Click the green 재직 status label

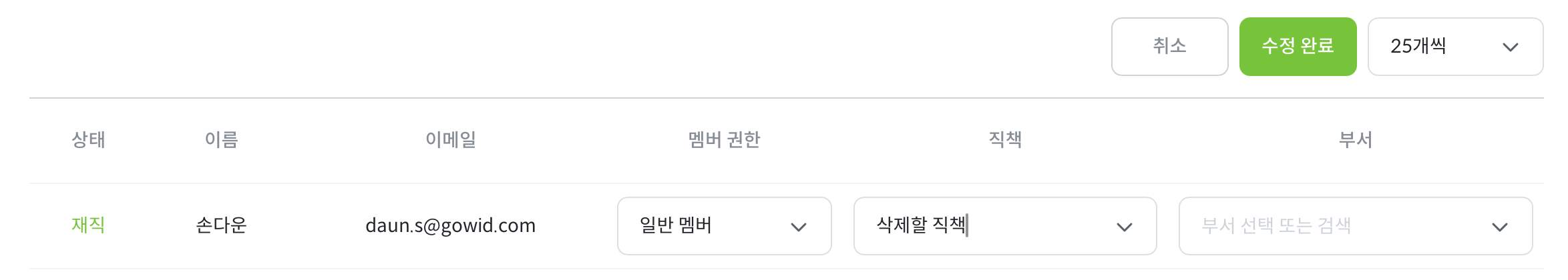click(88, 225)
